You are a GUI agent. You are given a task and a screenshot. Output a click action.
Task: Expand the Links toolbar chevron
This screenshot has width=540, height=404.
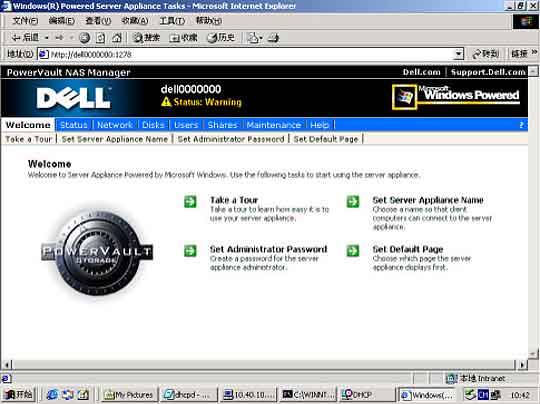click(534, 52)
